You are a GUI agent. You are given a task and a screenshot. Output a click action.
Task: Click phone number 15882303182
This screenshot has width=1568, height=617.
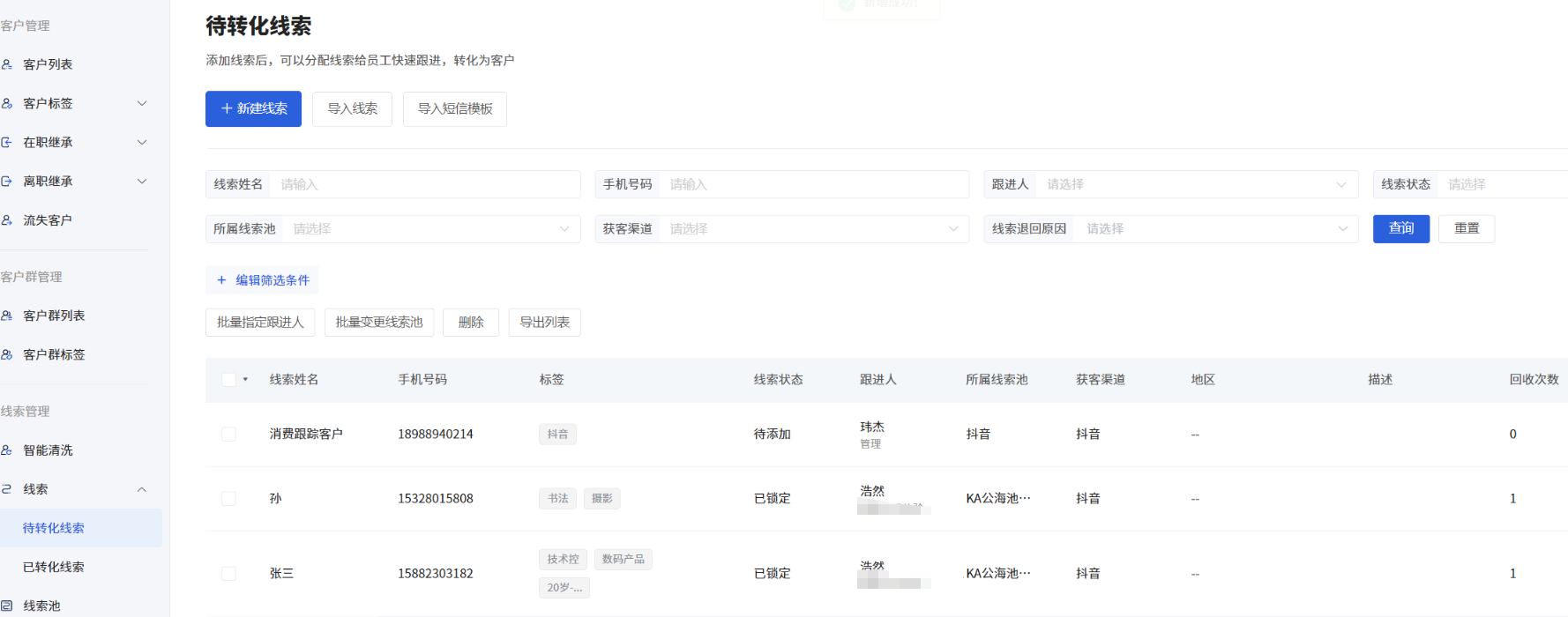click(436, 574)
